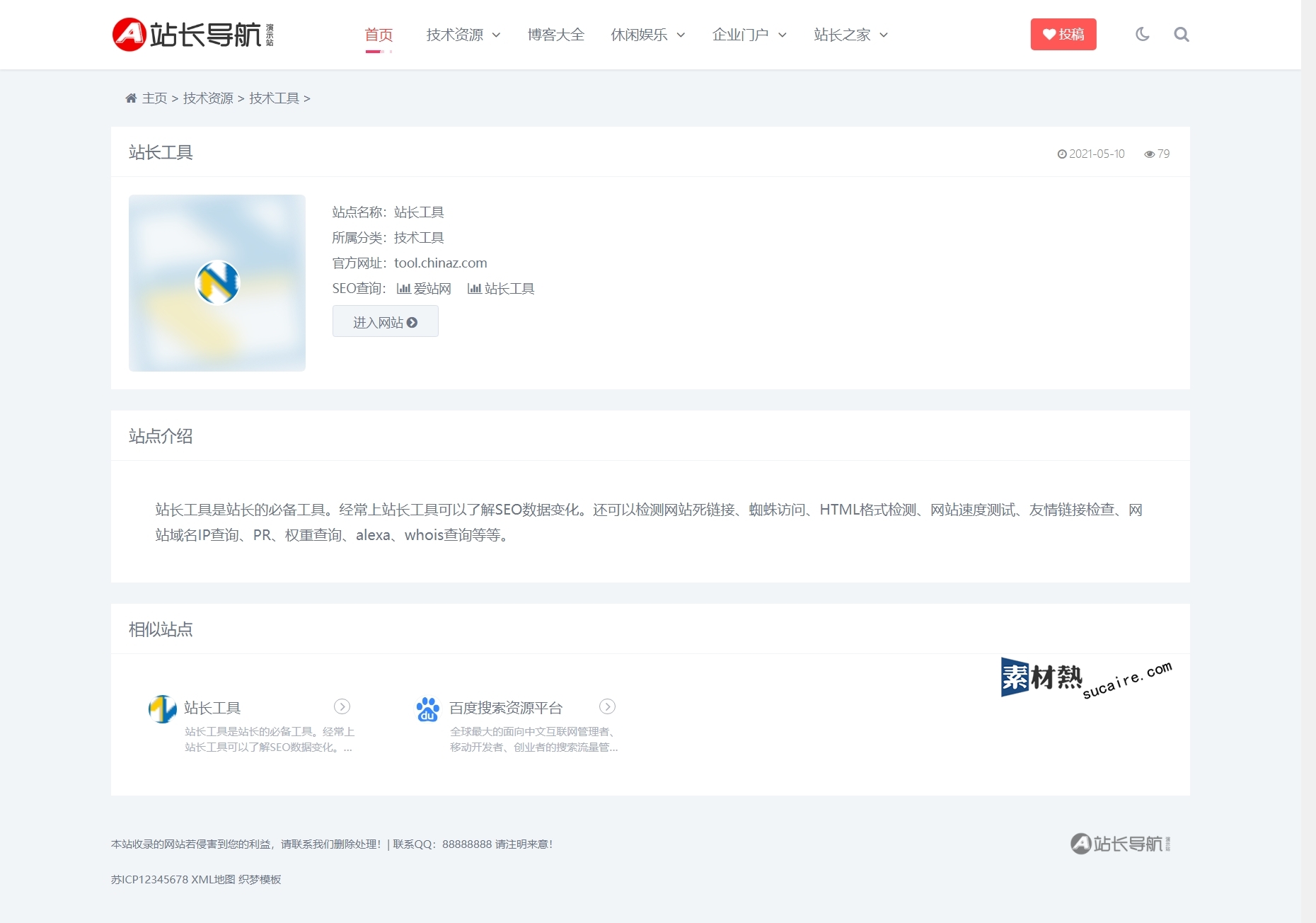1316x923 pixels.
Task: Open 站长工具 SEO query link
Action: (501, 288)
